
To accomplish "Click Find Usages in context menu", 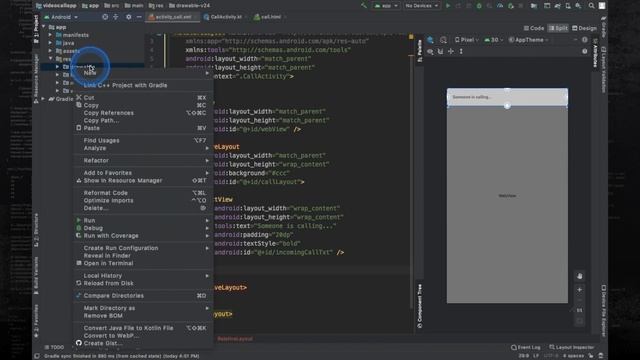I will point(143,140).
